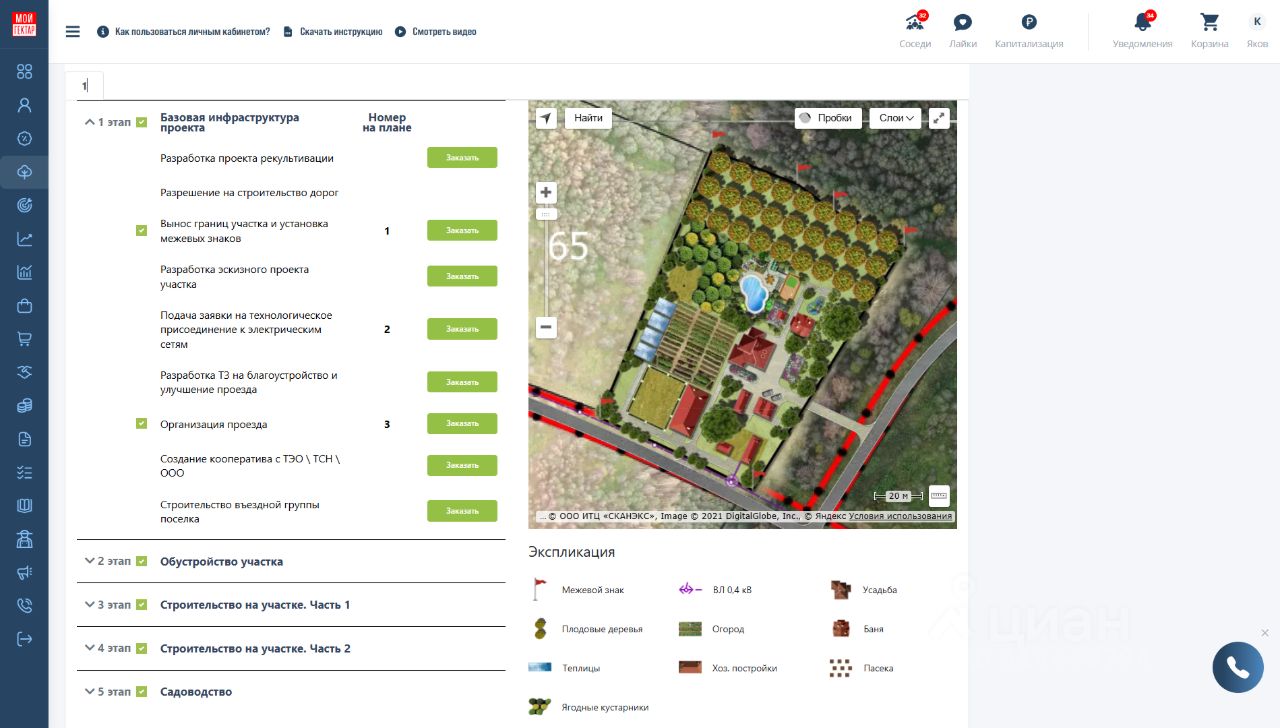The width and height of the screenshot is (1280, 728).
Task: Open the handshake sidebar icon
Action: tap(25, 373)
